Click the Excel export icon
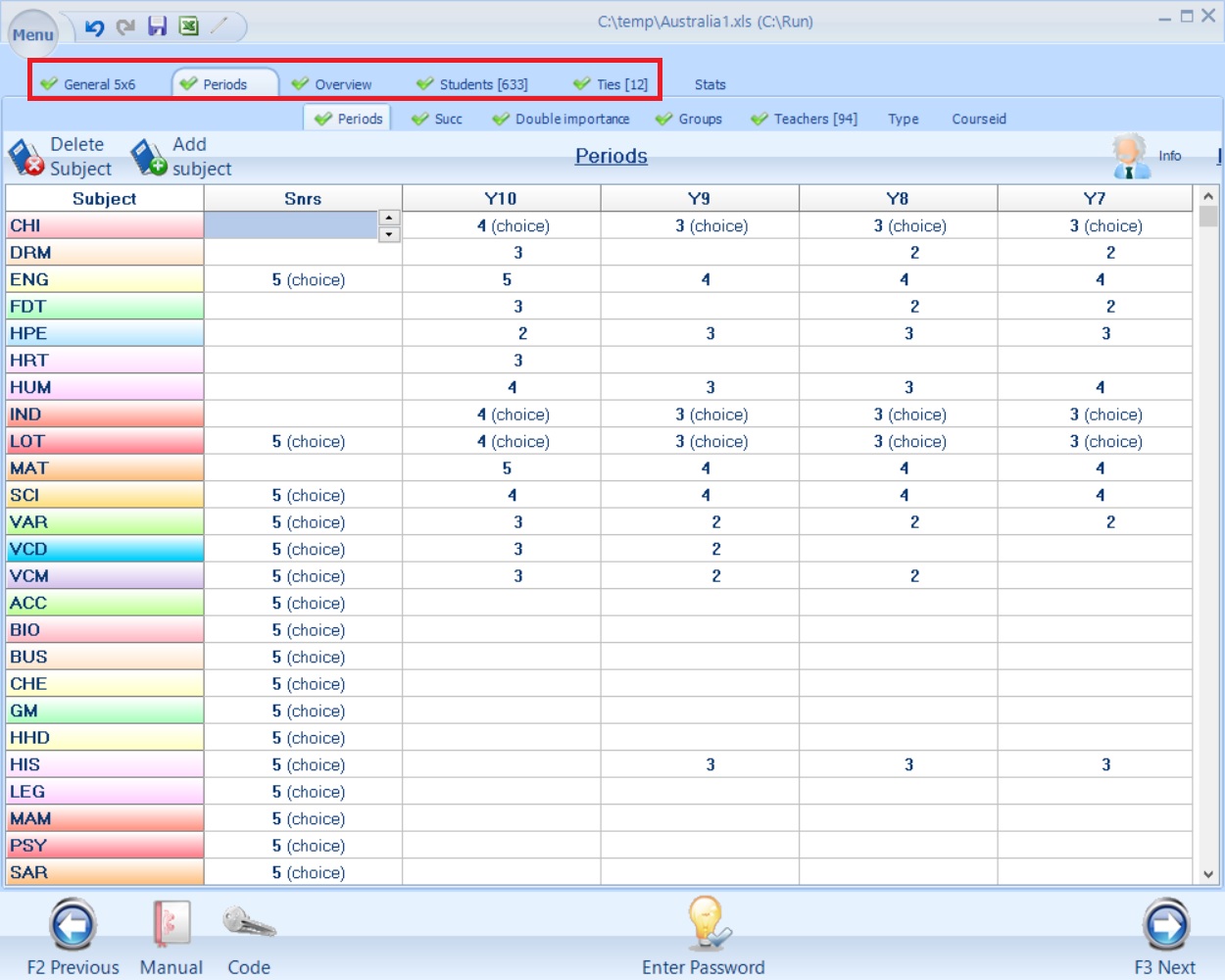The image size is (1225, 980). (x=189, y=26)
